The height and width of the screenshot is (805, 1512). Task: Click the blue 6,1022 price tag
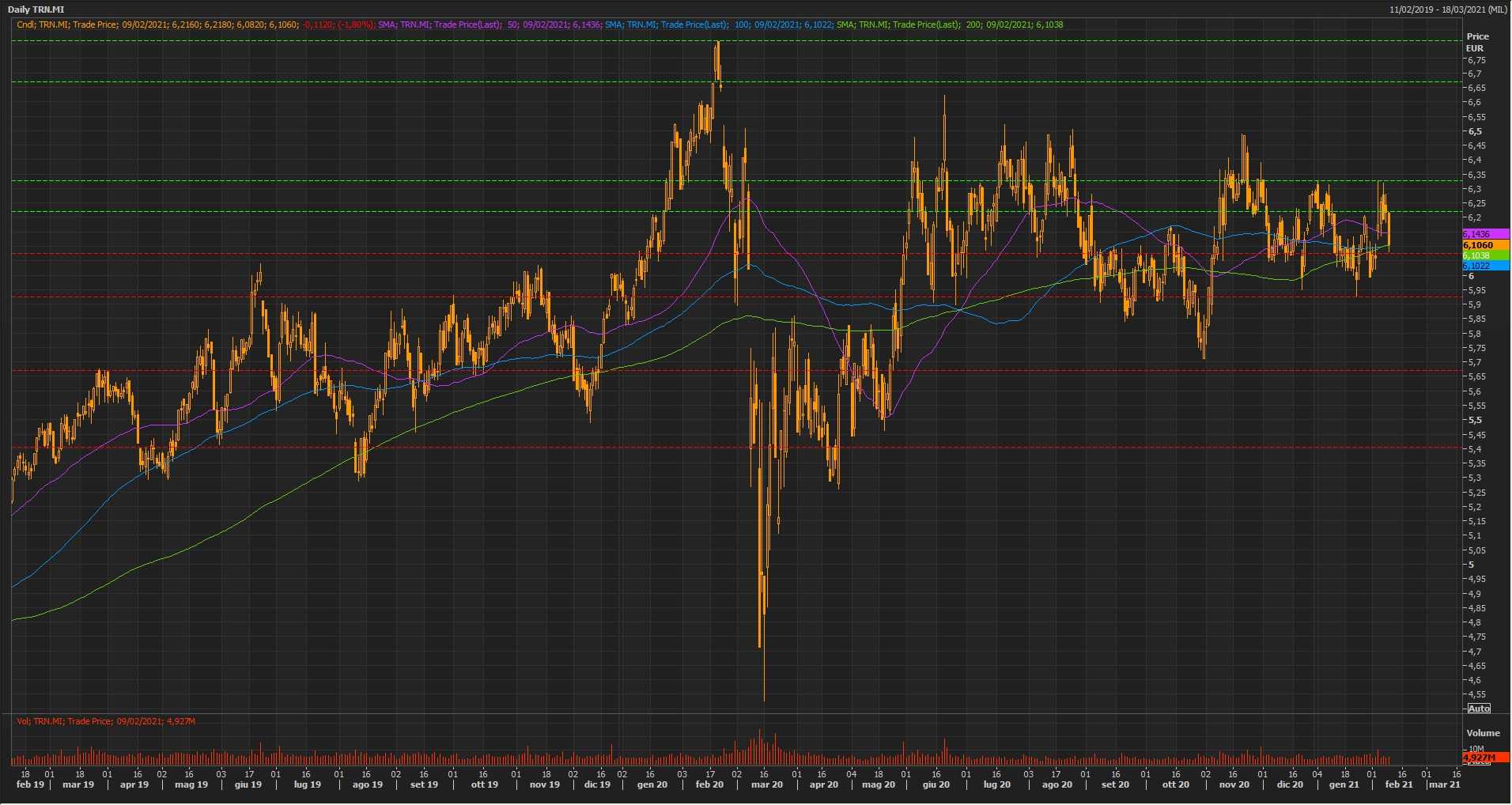pyautogui.click(x=1485, y=266)
